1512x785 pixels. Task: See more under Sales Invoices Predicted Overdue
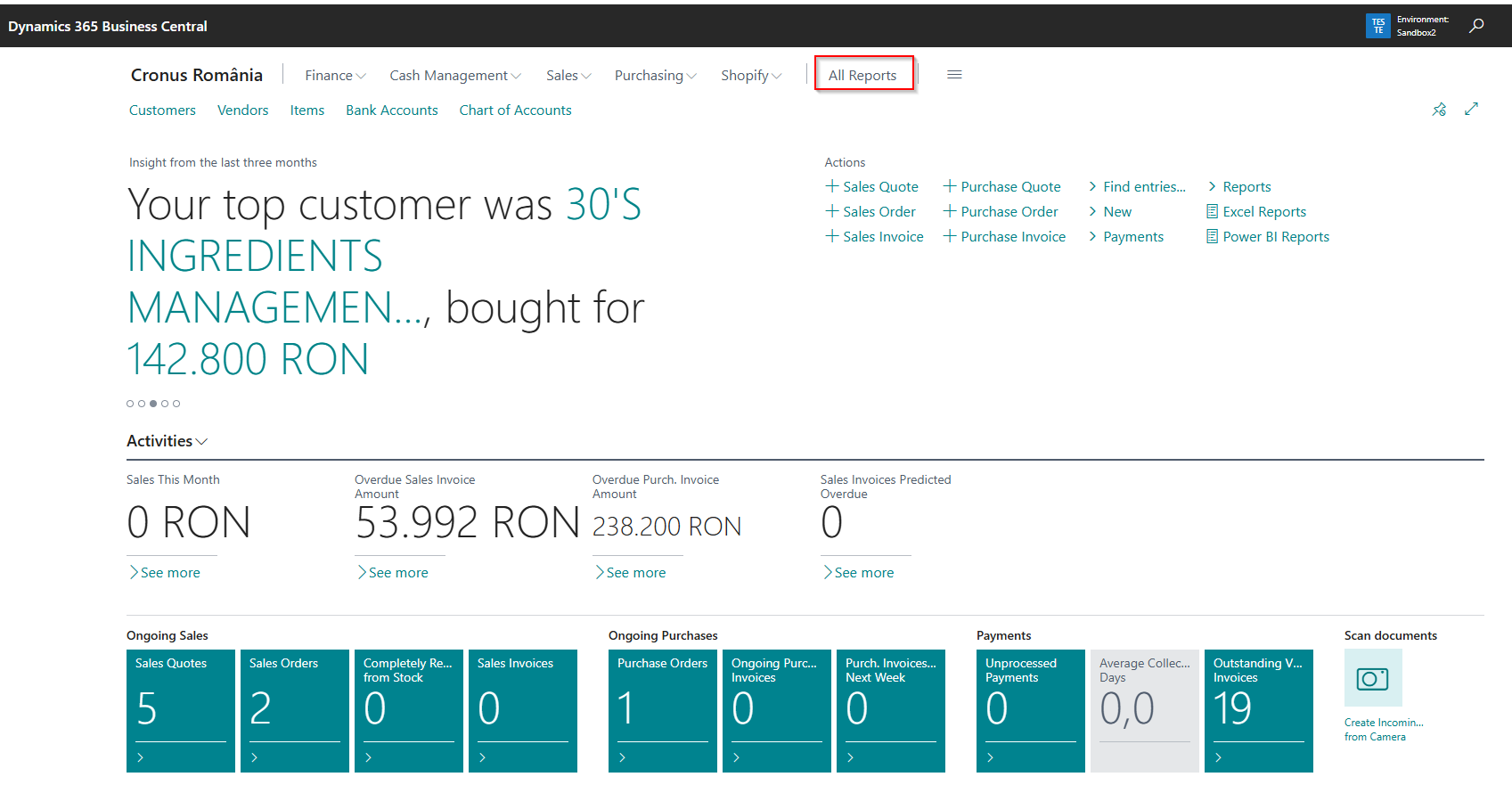tap(859, 572)
